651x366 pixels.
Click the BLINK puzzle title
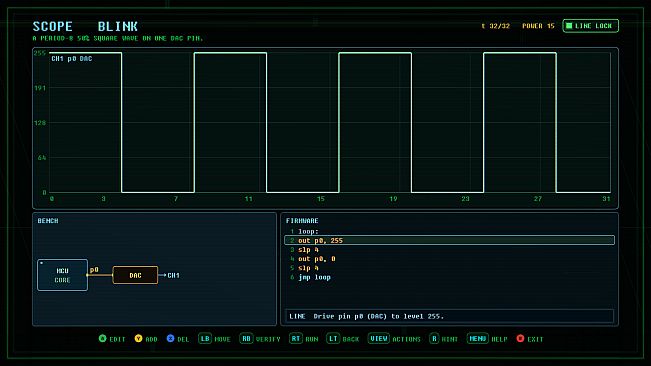[117, 27]
